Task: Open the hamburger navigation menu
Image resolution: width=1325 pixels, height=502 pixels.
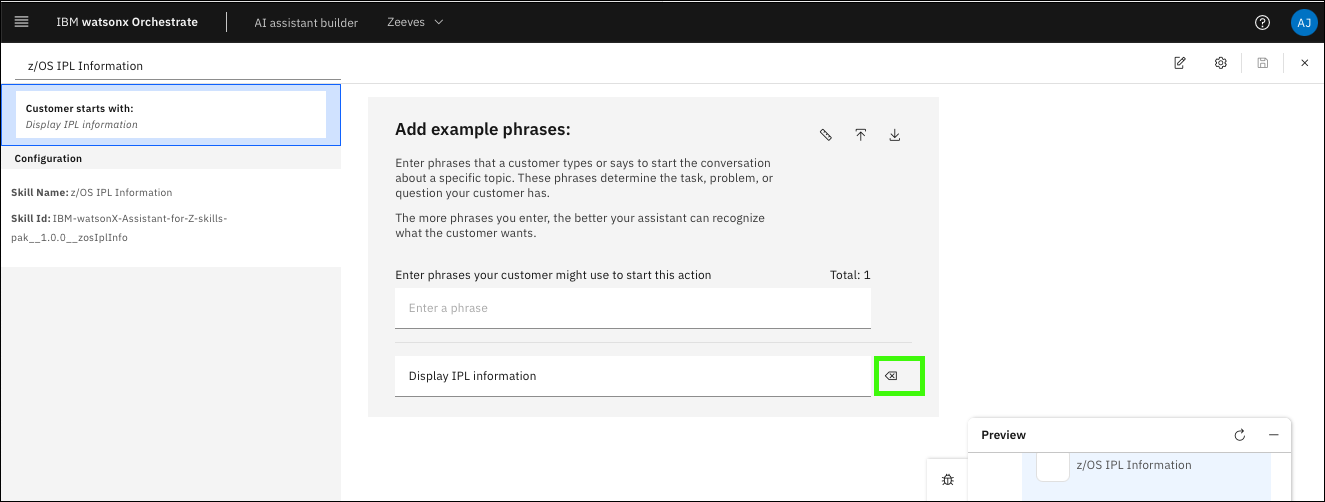Action: (21, 22)
